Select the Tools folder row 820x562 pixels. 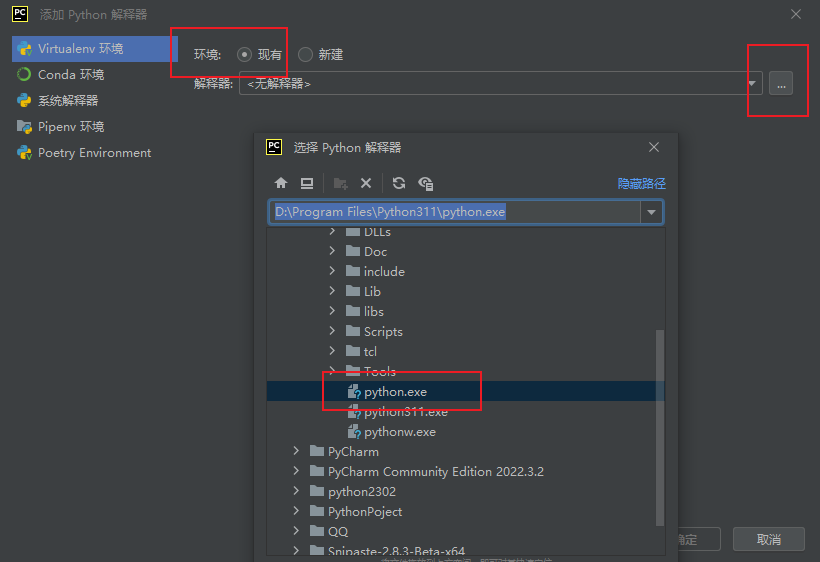tap(465, 372)
